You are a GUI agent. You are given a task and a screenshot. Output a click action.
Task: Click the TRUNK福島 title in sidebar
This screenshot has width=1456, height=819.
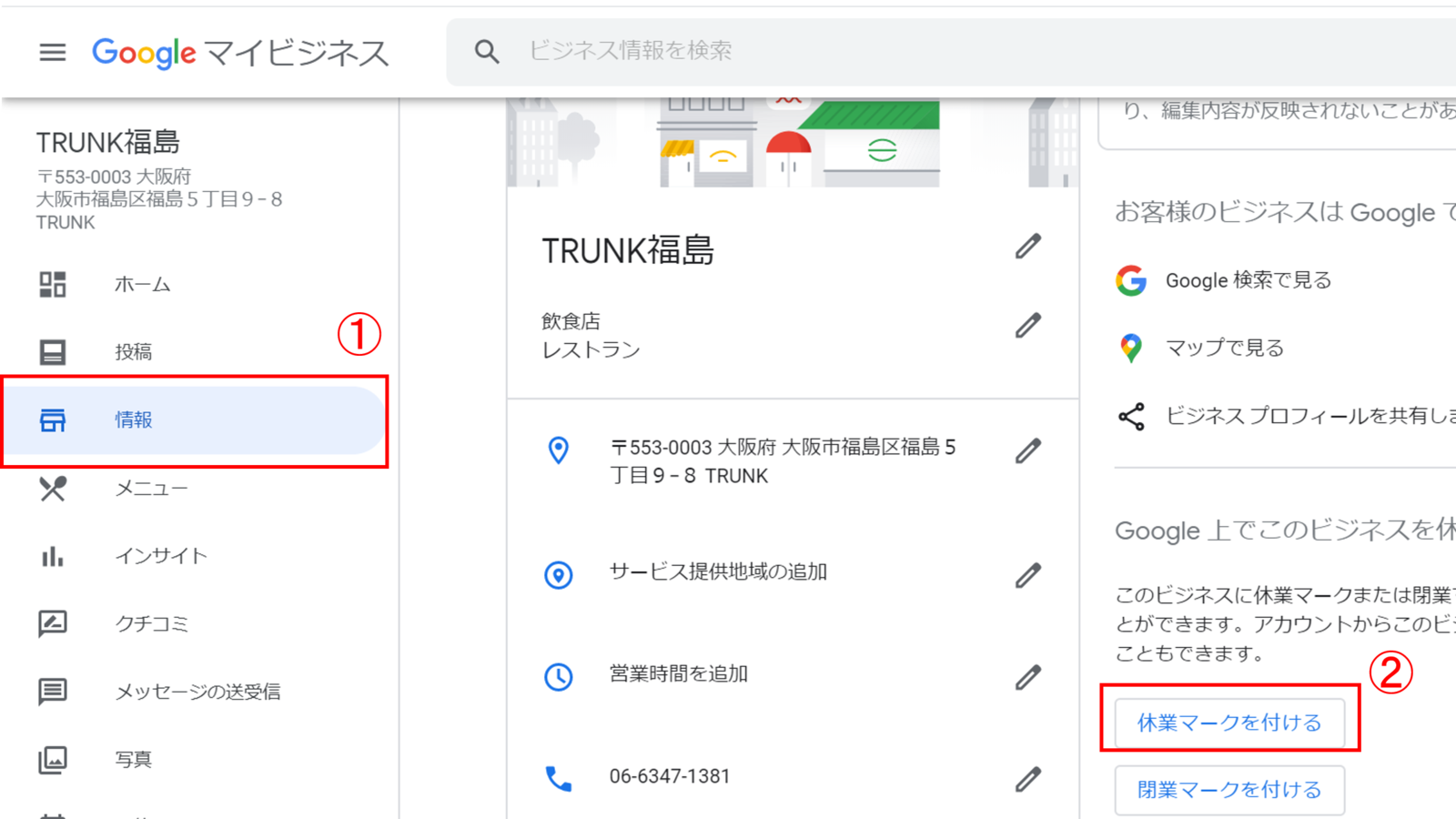tap(108, 142)
